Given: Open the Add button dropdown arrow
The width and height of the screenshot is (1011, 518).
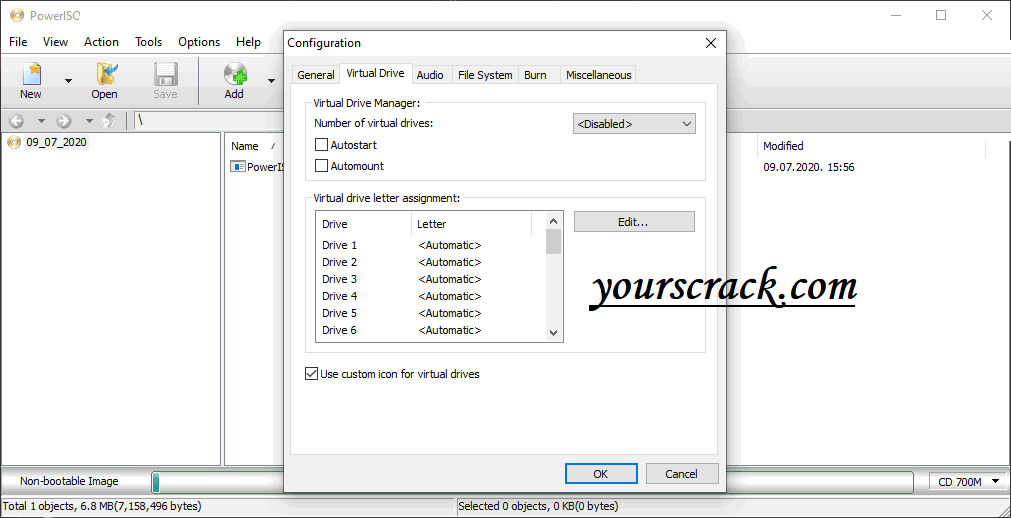Looking at the screenshot, I should 271,81.
